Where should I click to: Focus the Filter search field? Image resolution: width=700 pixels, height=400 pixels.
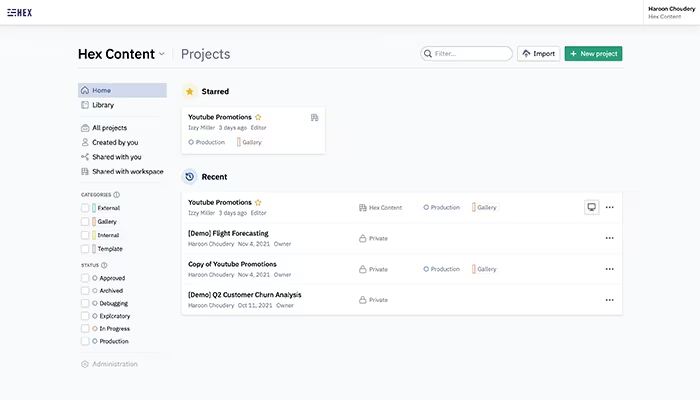point(466,54)
